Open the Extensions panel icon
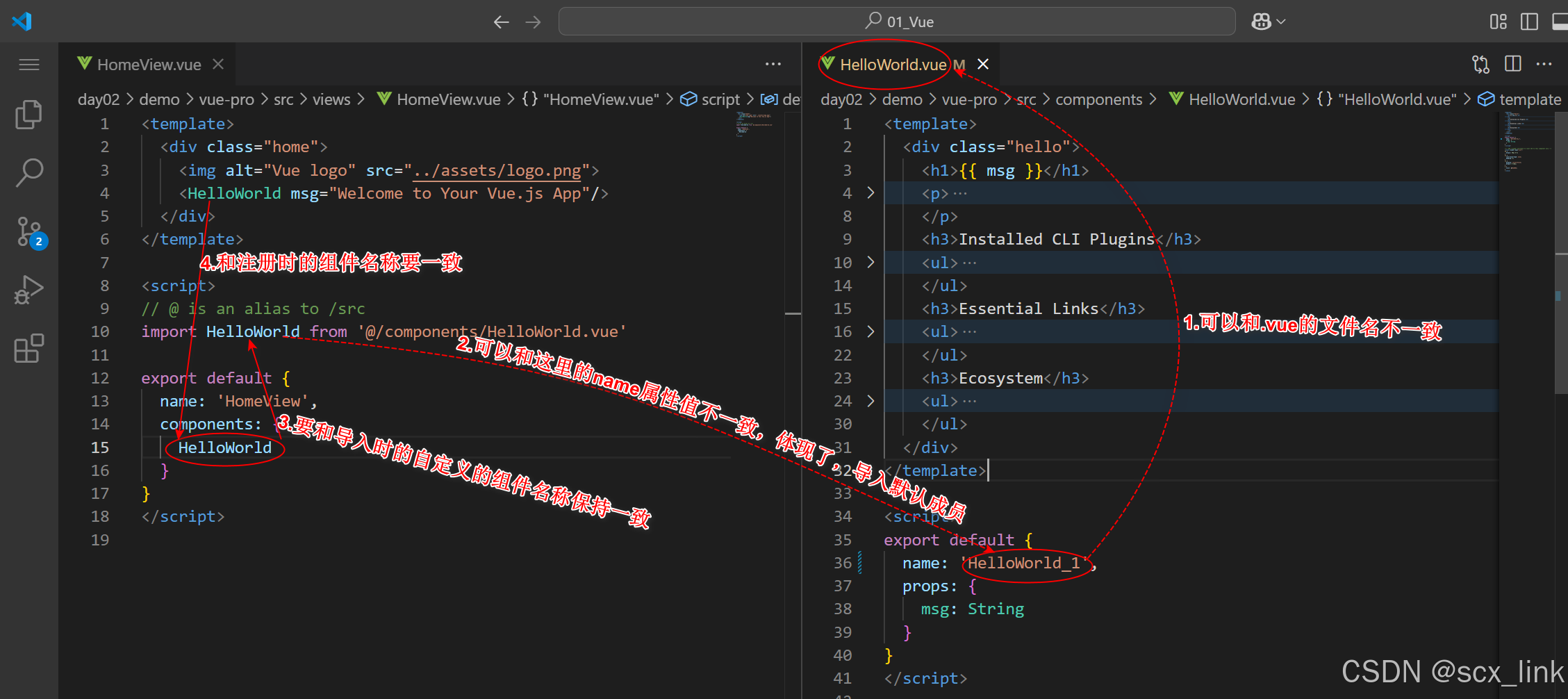Screen dimensions: 1568x699 coord(29,349)
